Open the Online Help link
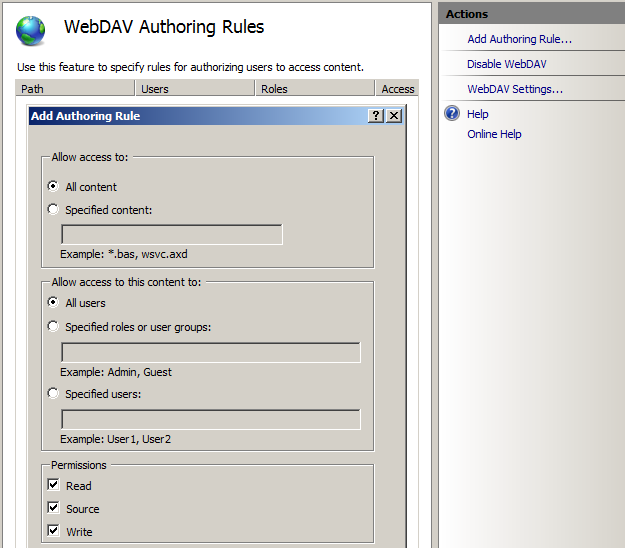Screen dimensions: 625x548 click(494, 134)
